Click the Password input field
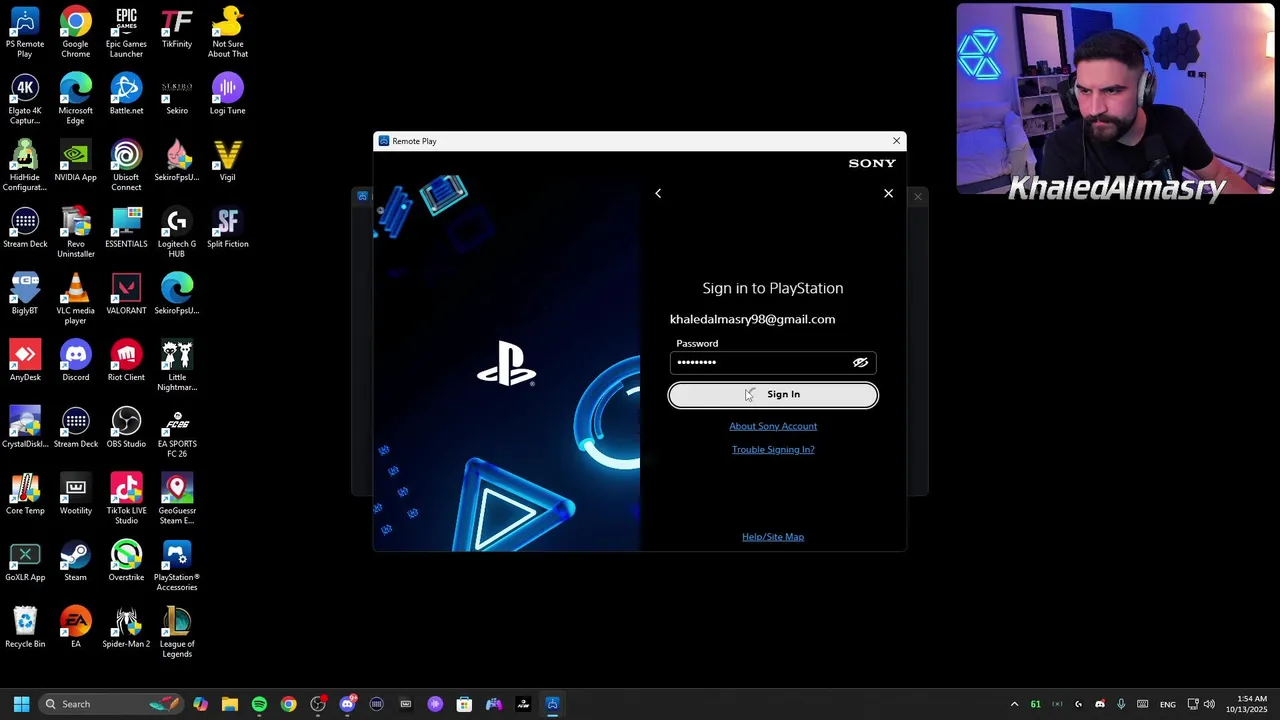The height and width of the screenshot is (720, 1280). [x=773, y=362]
